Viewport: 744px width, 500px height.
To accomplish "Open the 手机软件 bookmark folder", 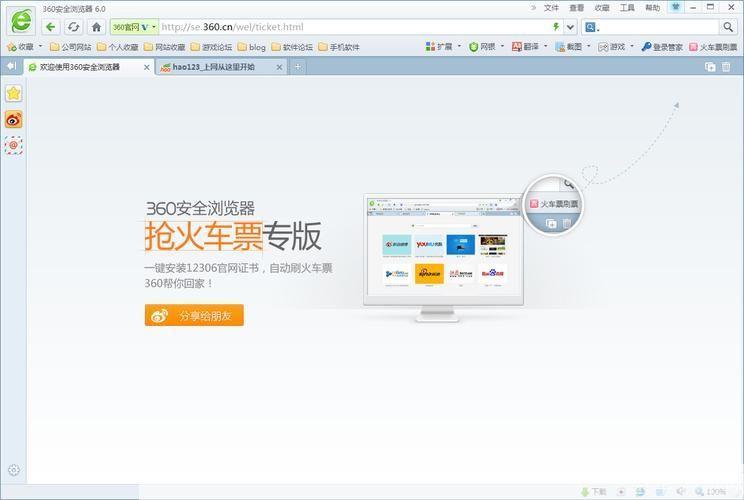I will click(339, 47).
